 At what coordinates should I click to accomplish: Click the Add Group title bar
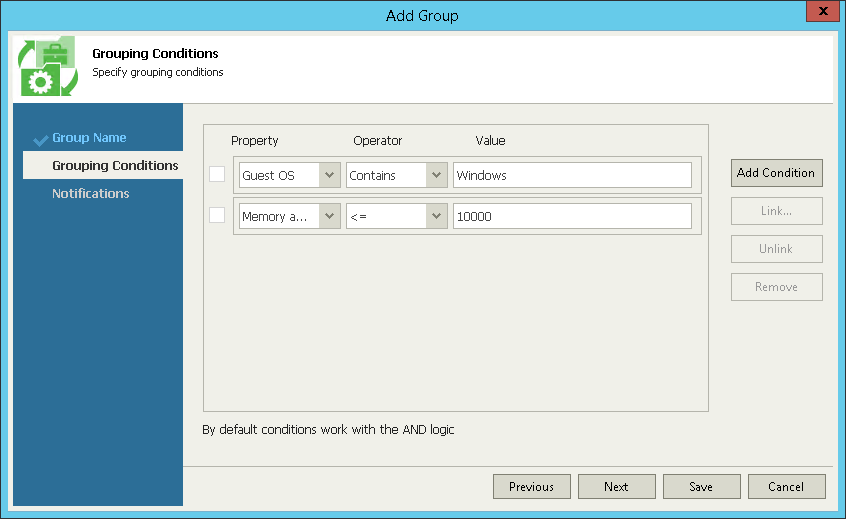[422, 16]
